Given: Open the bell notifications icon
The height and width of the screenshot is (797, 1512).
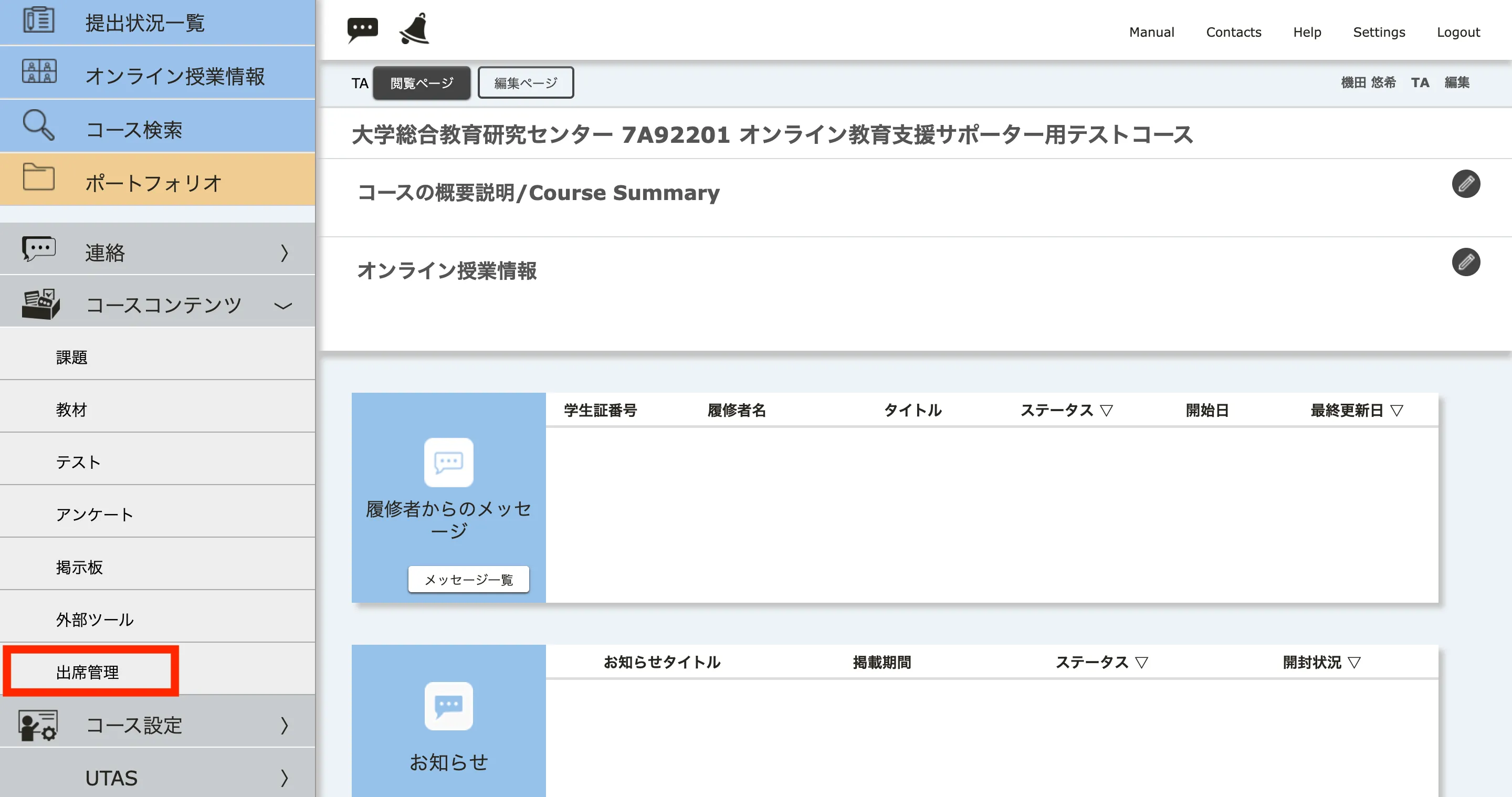Looking at the screenshot, I should point(414,29).
